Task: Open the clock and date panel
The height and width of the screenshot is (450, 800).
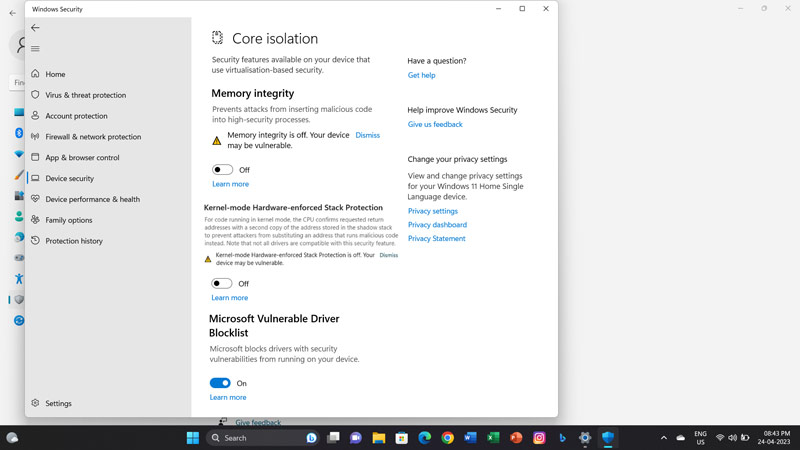Action: pos(774,438)
